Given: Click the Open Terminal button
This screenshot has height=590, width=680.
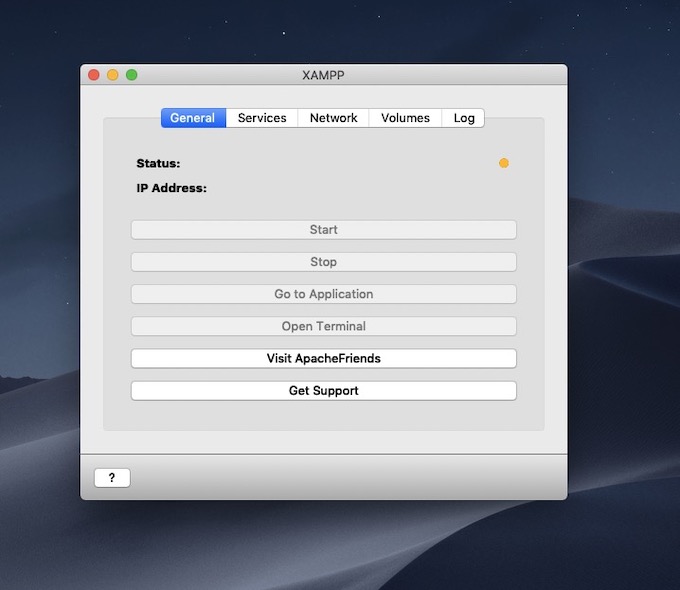Looking at the screenshot, I should coord(324,326).
